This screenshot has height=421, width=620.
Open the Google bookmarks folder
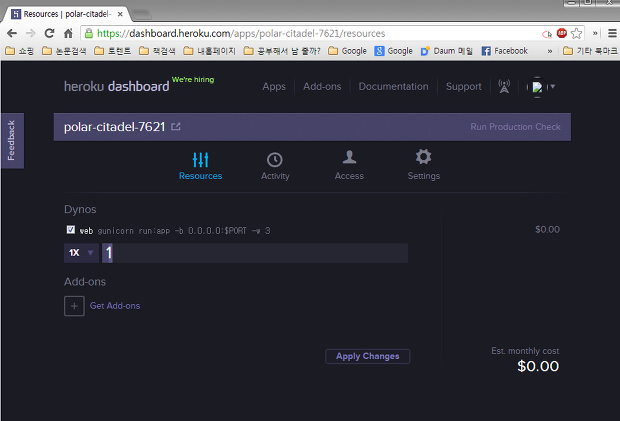[x=348, y=51]
